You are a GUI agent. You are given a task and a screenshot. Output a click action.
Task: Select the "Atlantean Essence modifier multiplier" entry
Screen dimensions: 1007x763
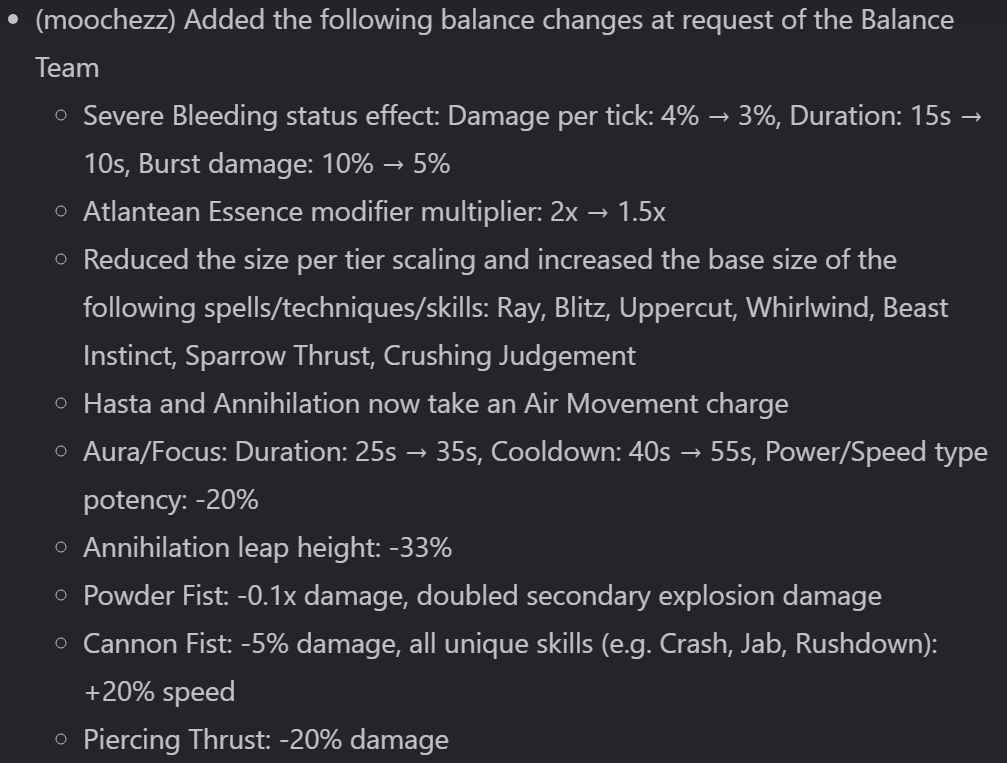coord(311,212)
